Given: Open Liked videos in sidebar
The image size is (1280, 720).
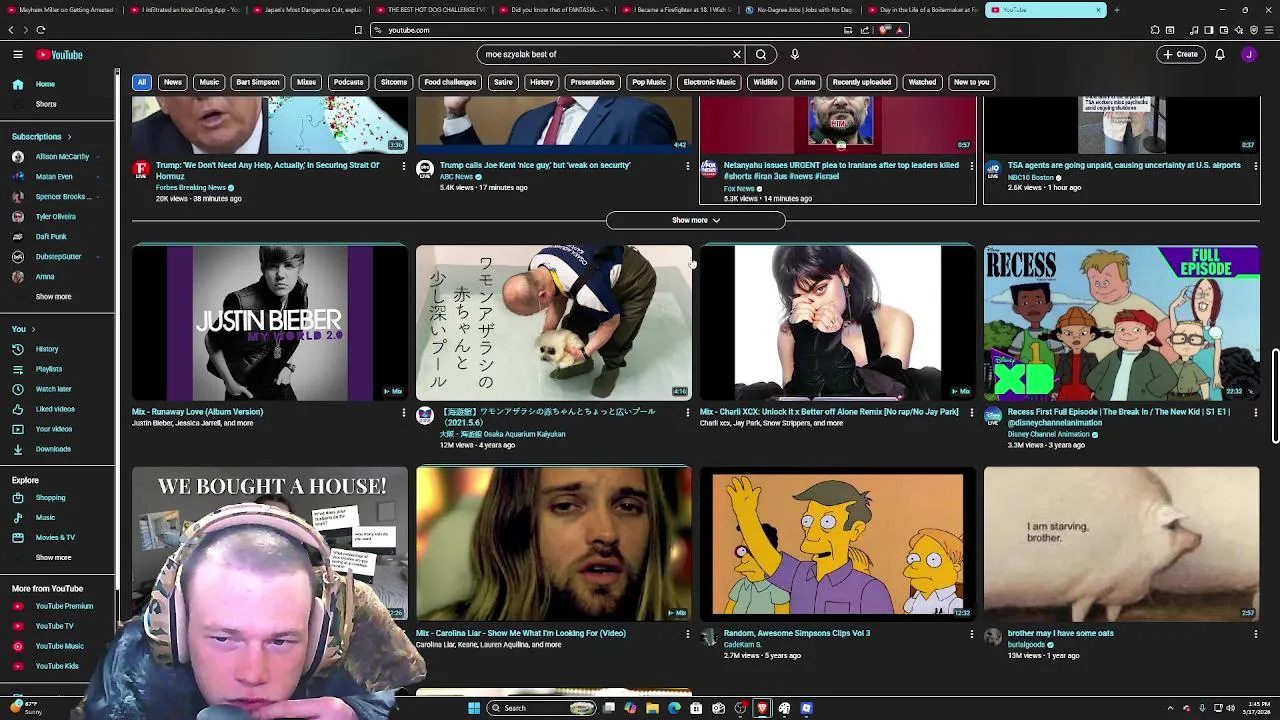Looking at the screenshot, I should click(x=58, y=409).
